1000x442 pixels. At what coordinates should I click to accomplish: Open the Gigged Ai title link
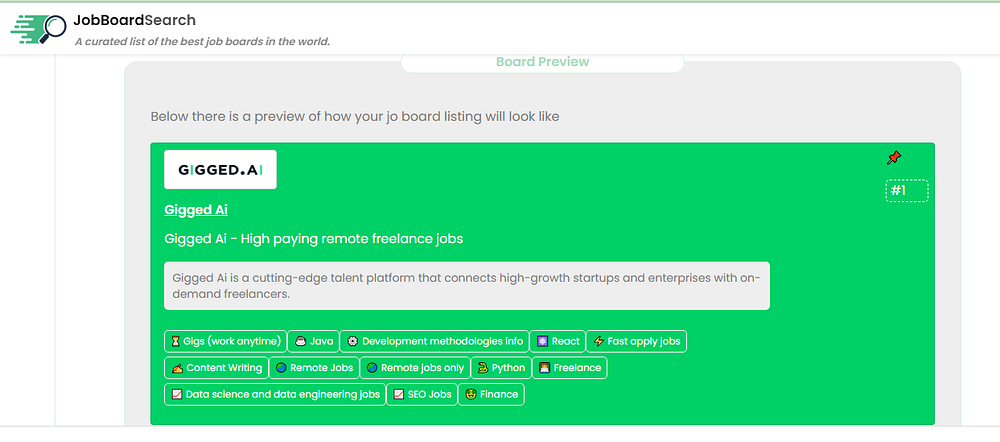tap(196, 210)
